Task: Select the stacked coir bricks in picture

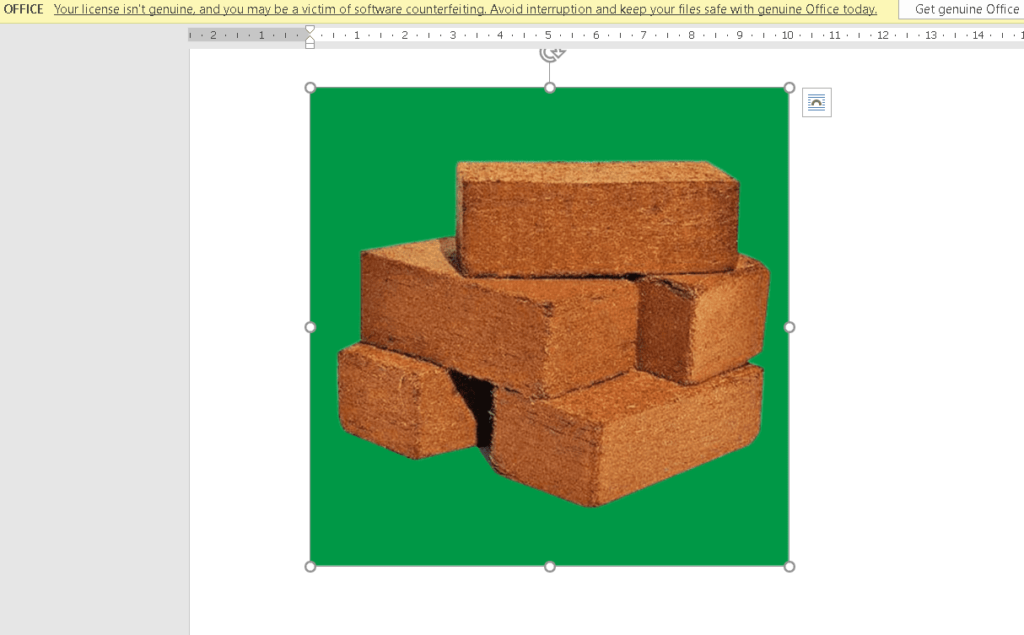Action: pyautogui.click(x=550, y=320)
